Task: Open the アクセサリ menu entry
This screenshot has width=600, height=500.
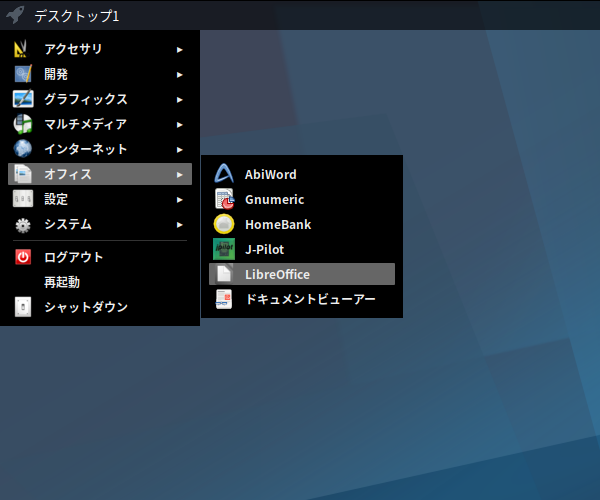Action: tap(100, 49)
